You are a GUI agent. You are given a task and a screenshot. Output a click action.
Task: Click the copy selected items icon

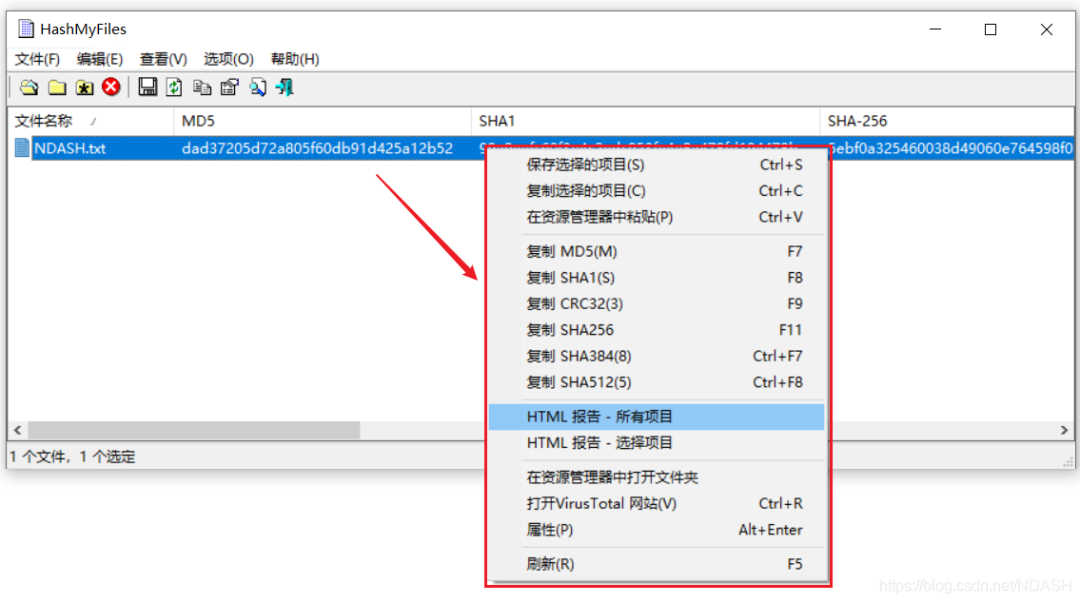click(x=202, y=88)
